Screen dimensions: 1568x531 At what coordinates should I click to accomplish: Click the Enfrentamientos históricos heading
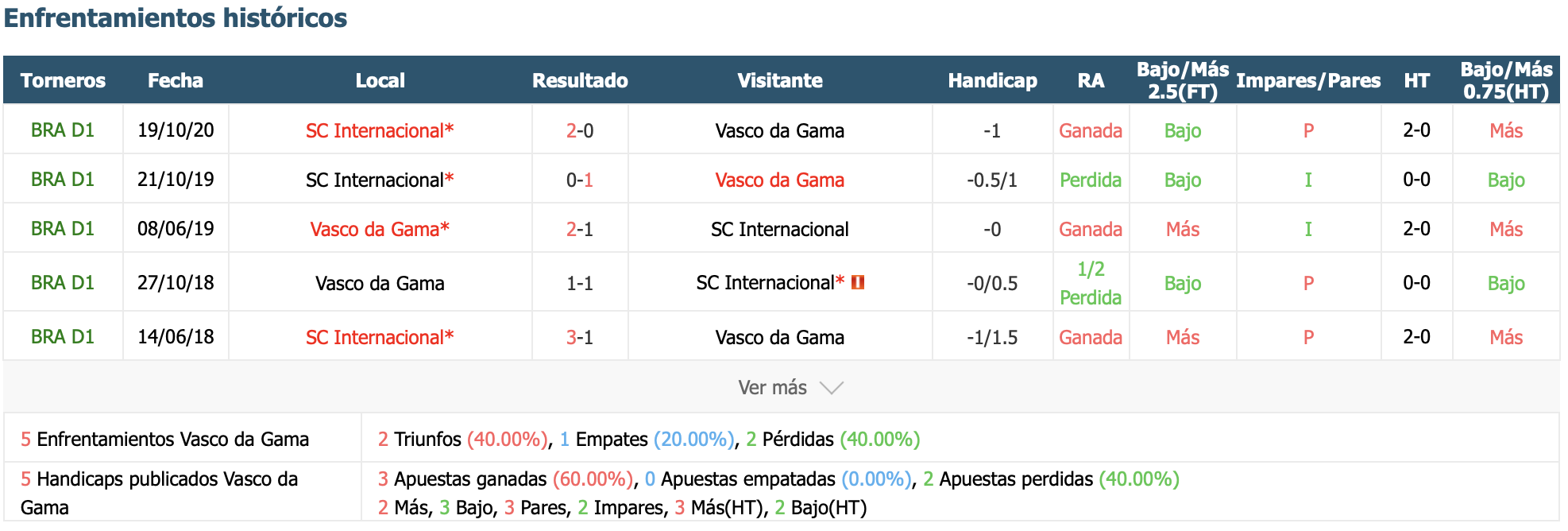click(176, 17)
